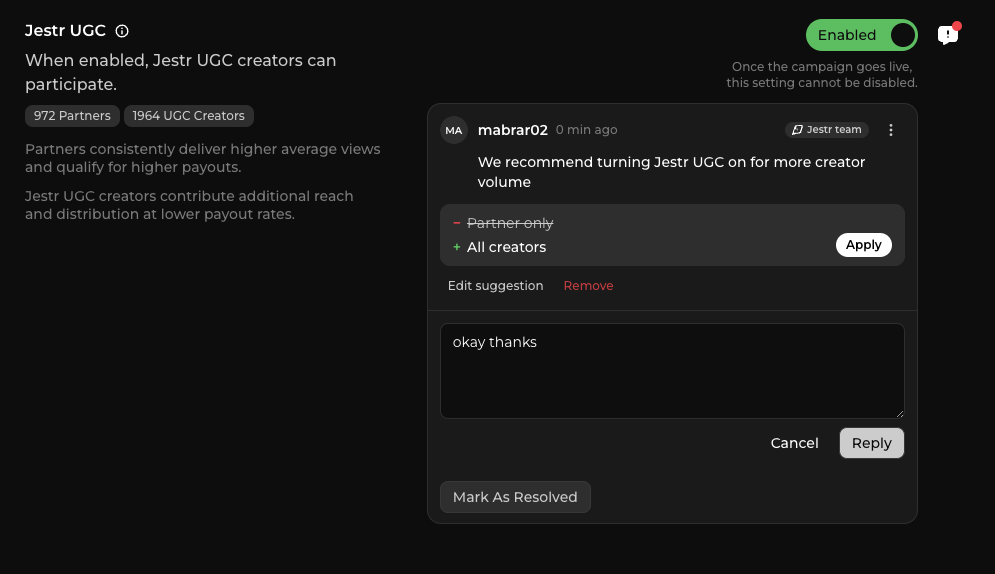This screenshot has height=574, width=995.
Task: Mark the comment thread as resolved
Action: point(515,497)
